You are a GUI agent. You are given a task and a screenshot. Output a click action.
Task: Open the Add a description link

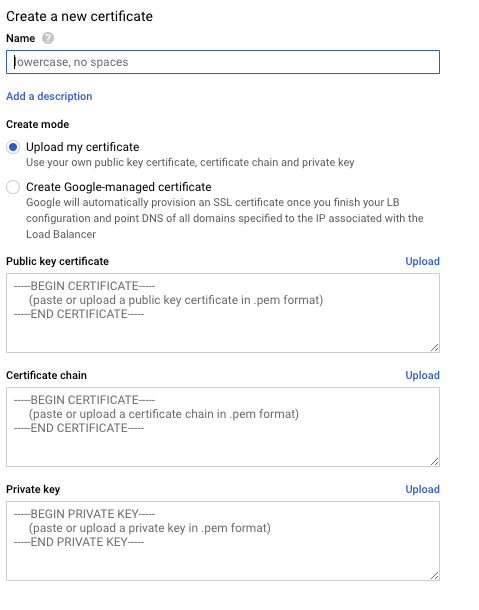point(49,96)
